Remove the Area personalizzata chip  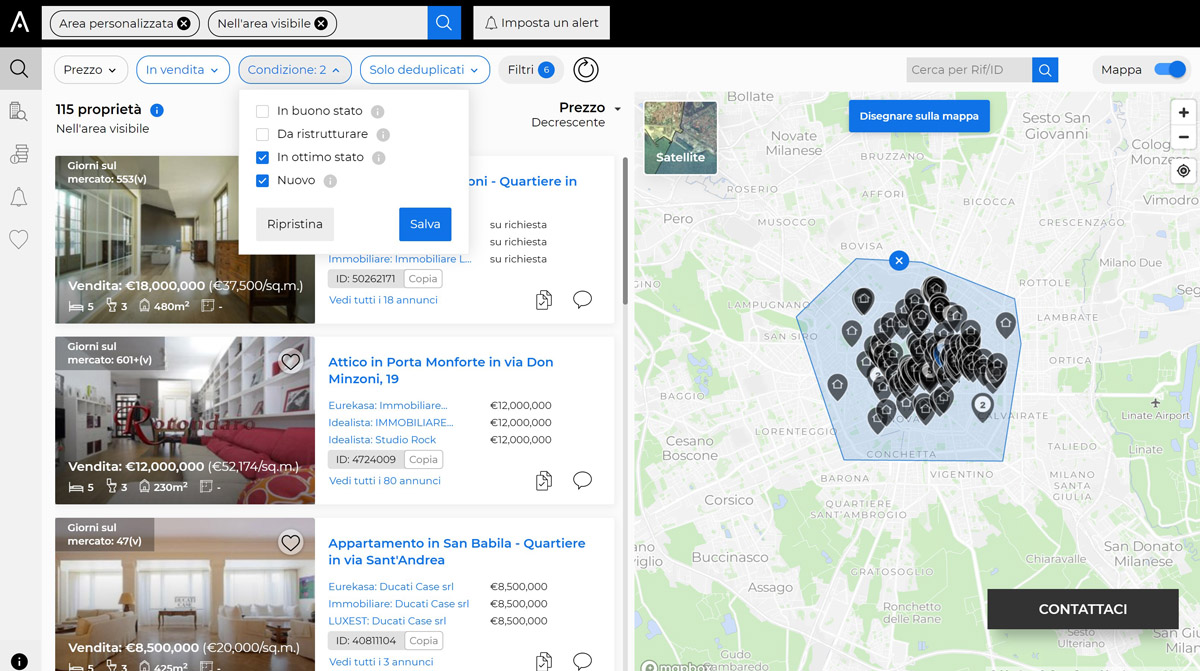coord(184,23)
